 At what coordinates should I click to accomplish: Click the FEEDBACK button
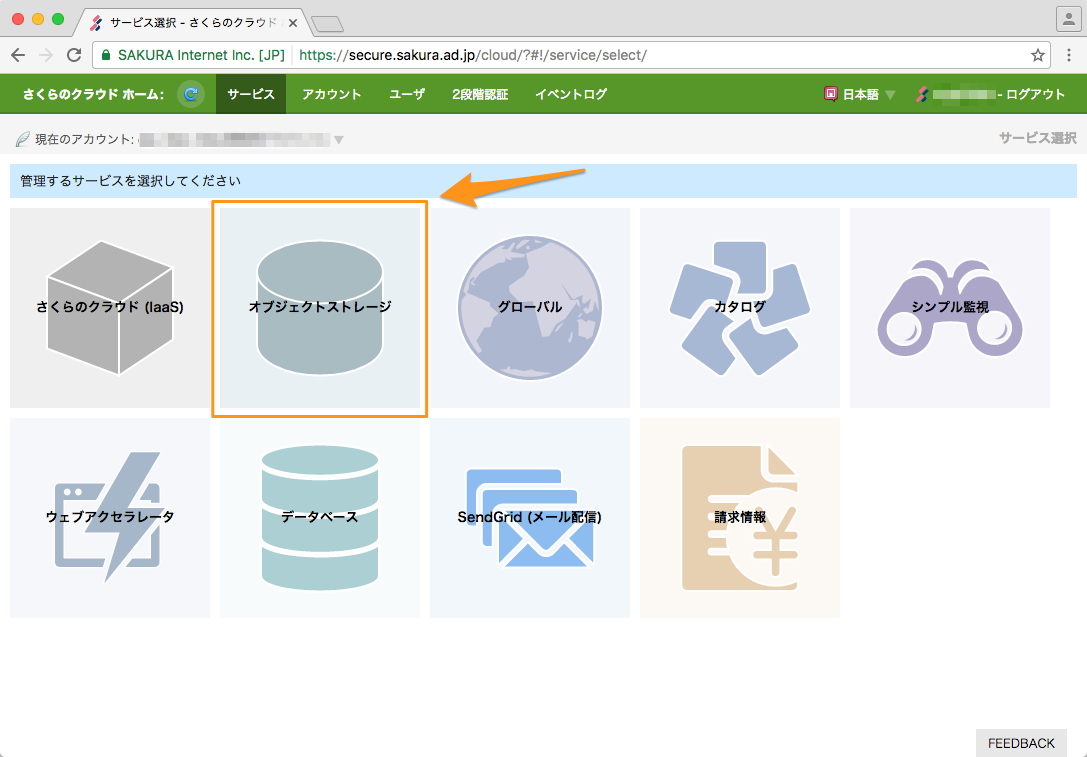coord(1021,743)
